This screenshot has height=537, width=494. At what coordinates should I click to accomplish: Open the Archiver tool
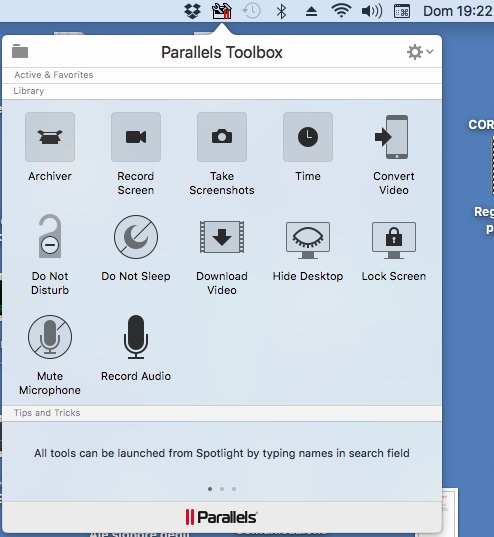click(50, 137)
